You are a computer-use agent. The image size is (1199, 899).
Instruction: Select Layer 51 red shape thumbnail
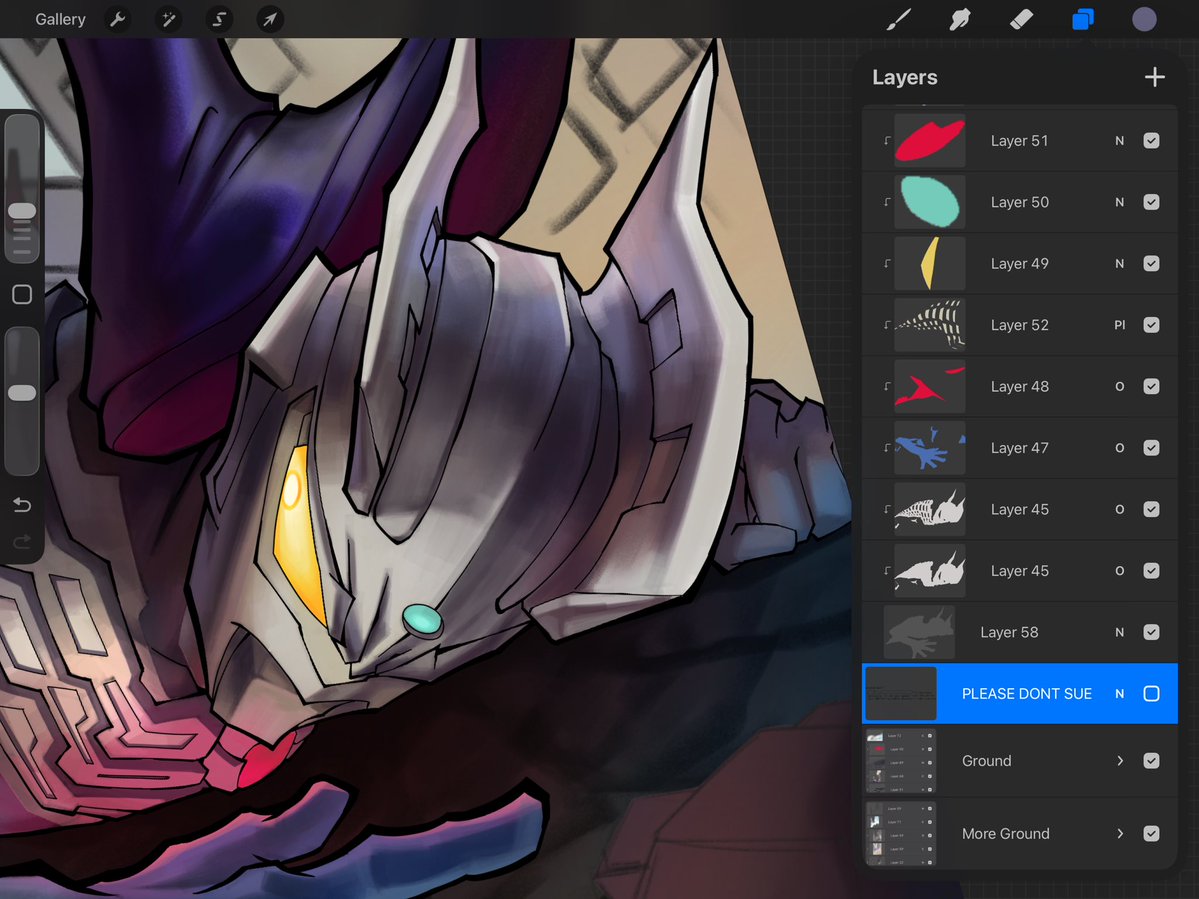point(930,141)
